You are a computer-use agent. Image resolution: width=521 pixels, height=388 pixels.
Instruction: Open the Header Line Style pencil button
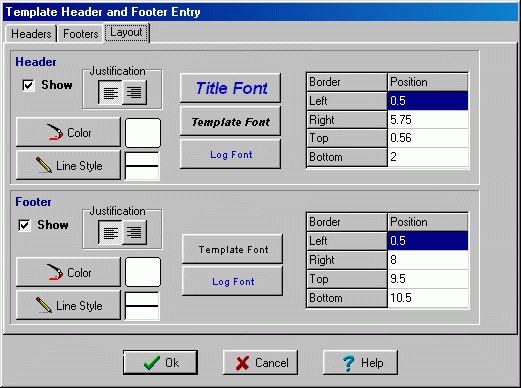pos(68,165)
